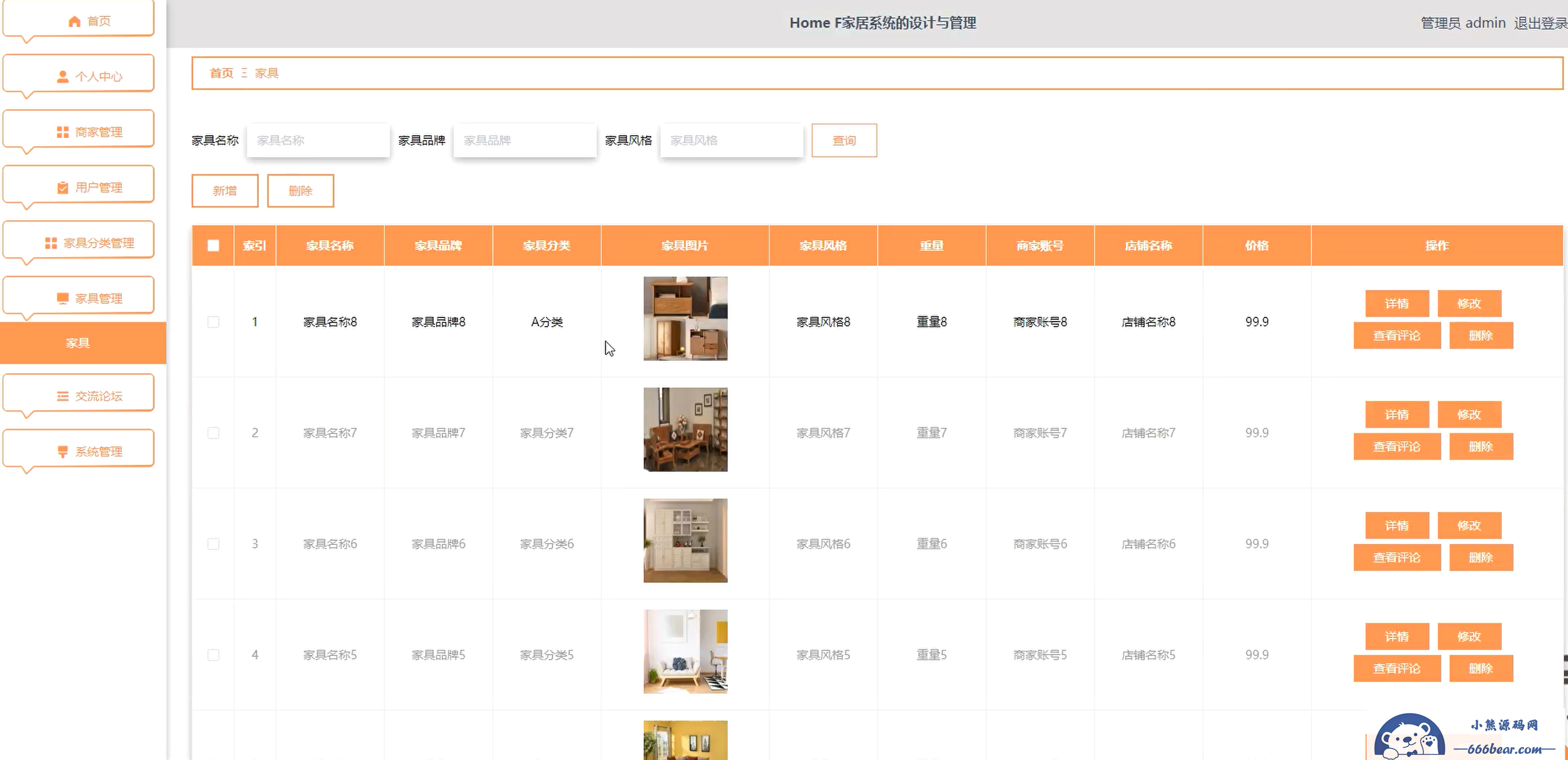Image resolution: width=1568 pixels, height=760 pixels.
Task: Click the person icon beside 个人中心
Action: point(62,77)
